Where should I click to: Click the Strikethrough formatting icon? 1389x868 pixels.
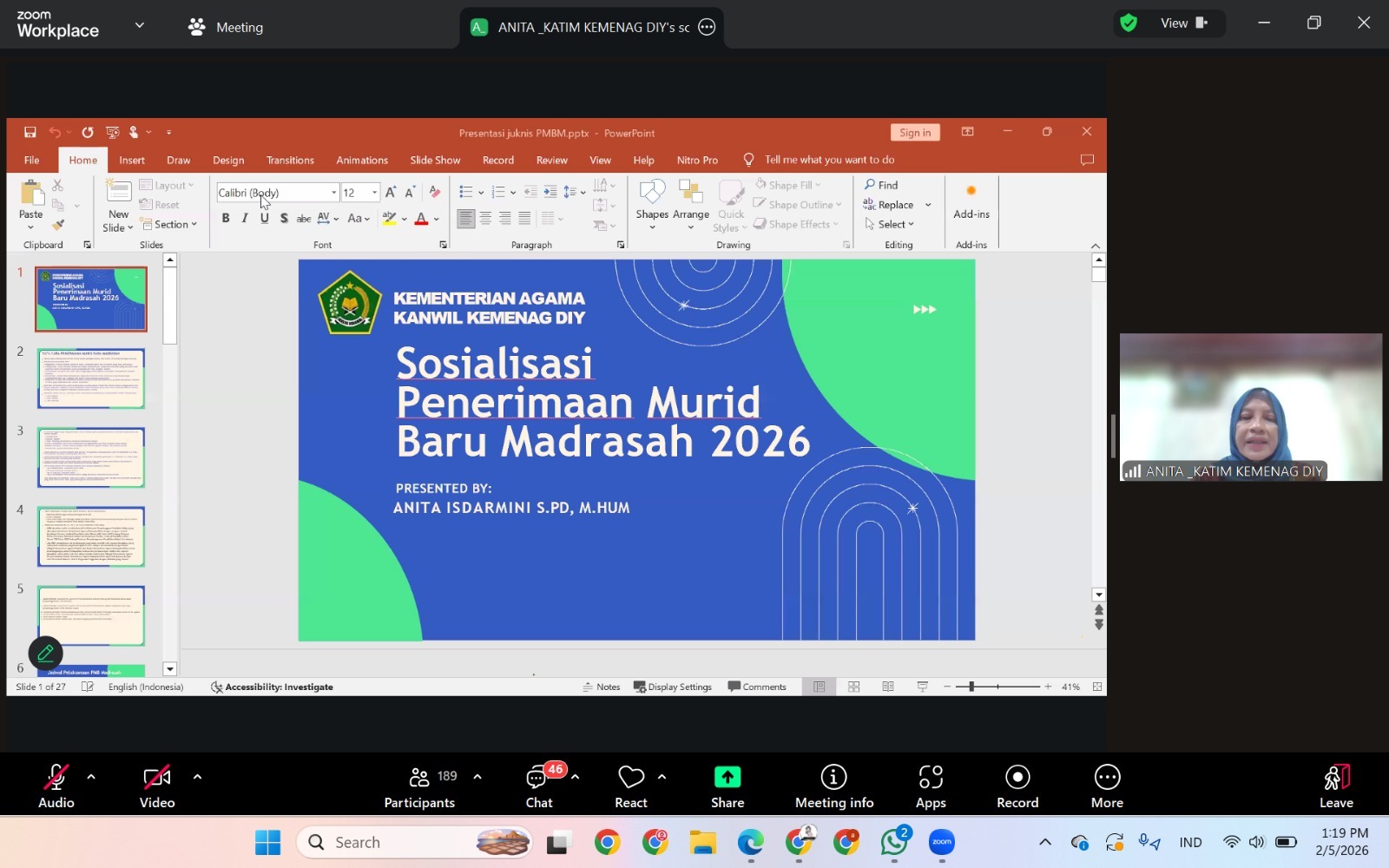click(303, 218)
